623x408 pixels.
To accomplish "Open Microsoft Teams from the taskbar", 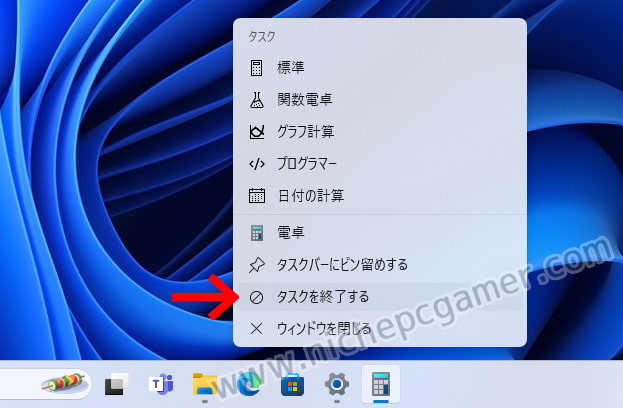I will point(161,384).
